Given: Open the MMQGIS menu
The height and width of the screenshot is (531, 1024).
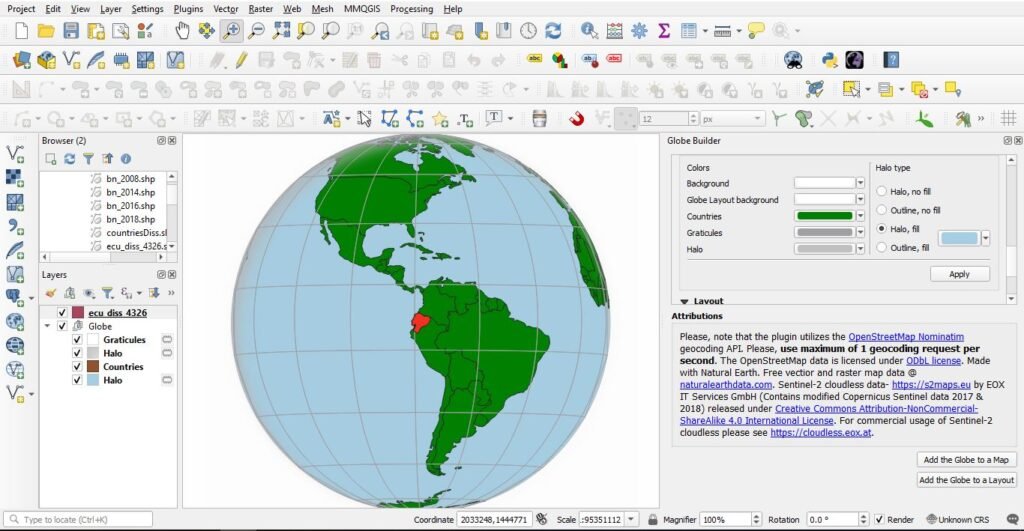Looking at the screenshot, I should click(x=361, y=8).
